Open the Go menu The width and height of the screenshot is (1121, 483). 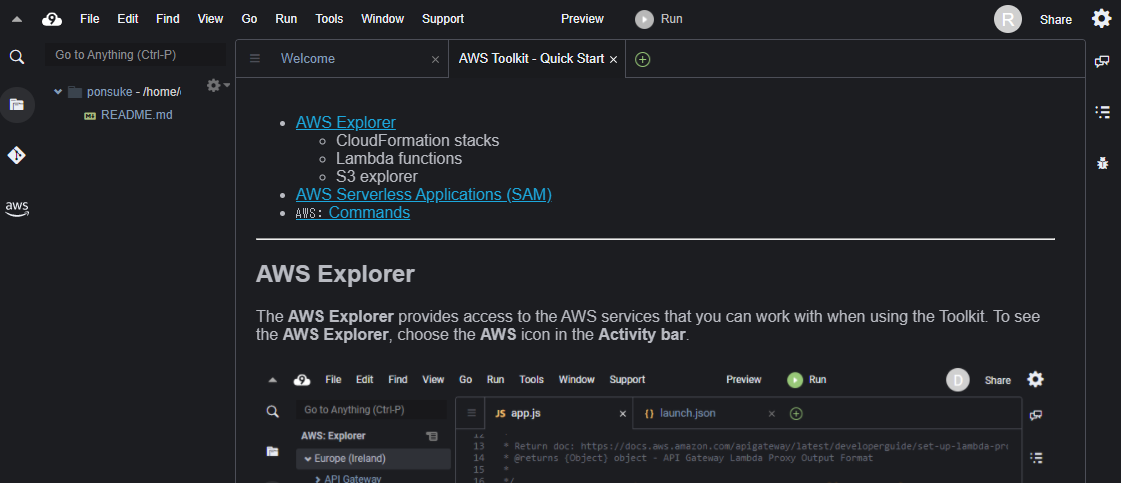point(250,19)
